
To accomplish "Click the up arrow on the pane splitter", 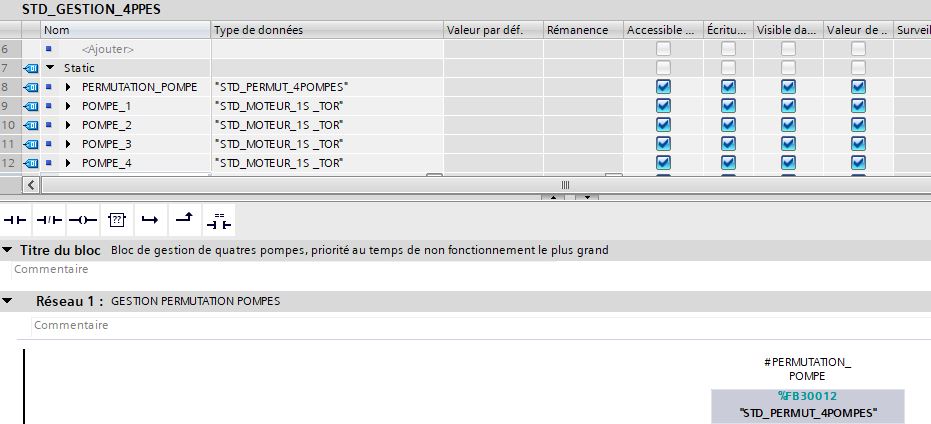I will [x=553, y=197].
